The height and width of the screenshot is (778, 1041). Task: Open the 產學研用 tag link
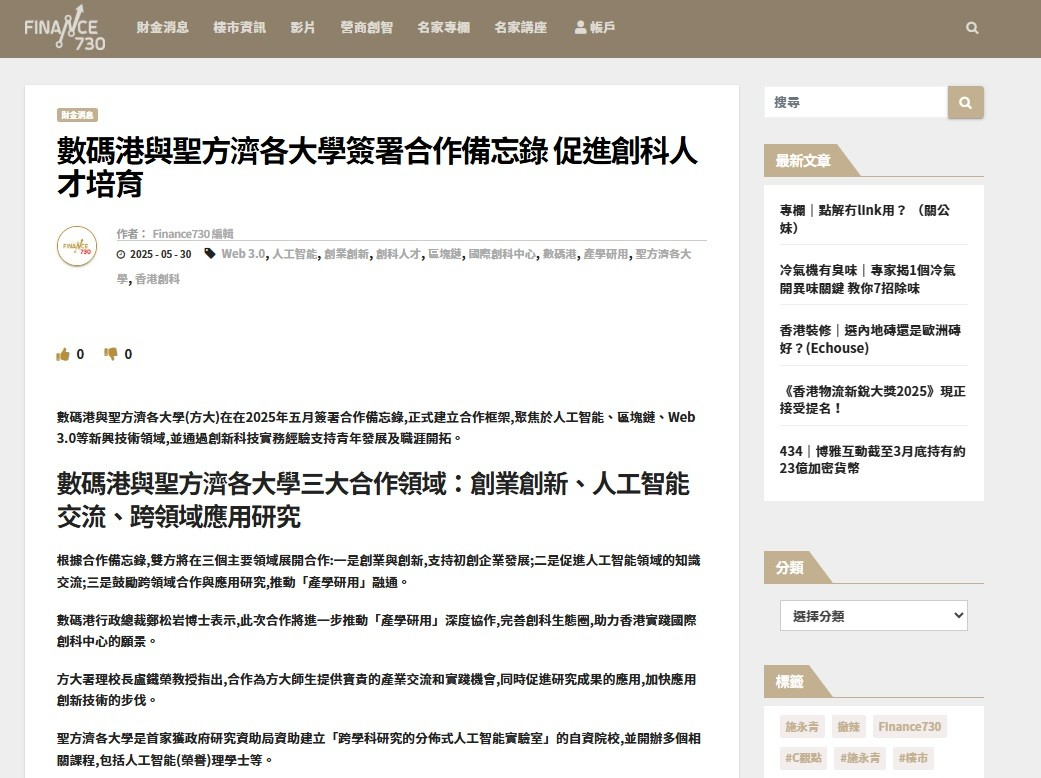pyautogui.click(x=605, y=254)
